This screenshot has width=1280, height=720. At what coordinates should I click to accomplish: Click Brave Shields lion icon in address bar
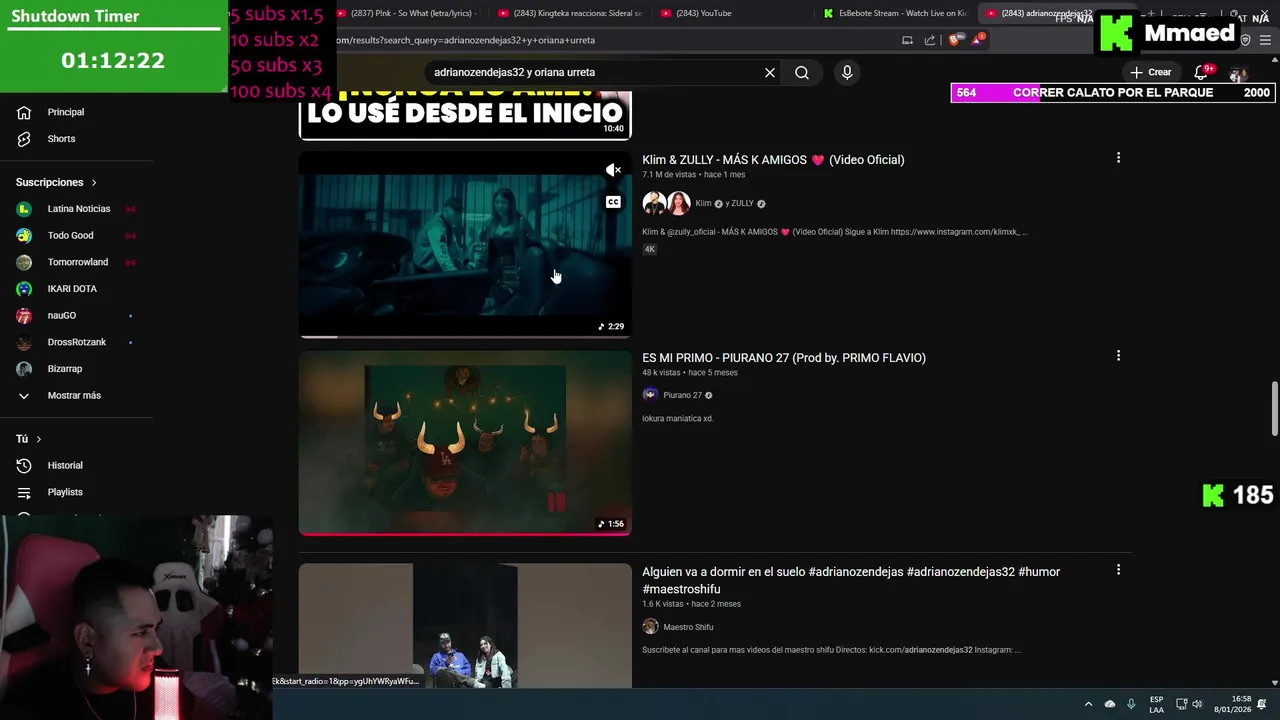pyautogui.click(x=954, y=40)
